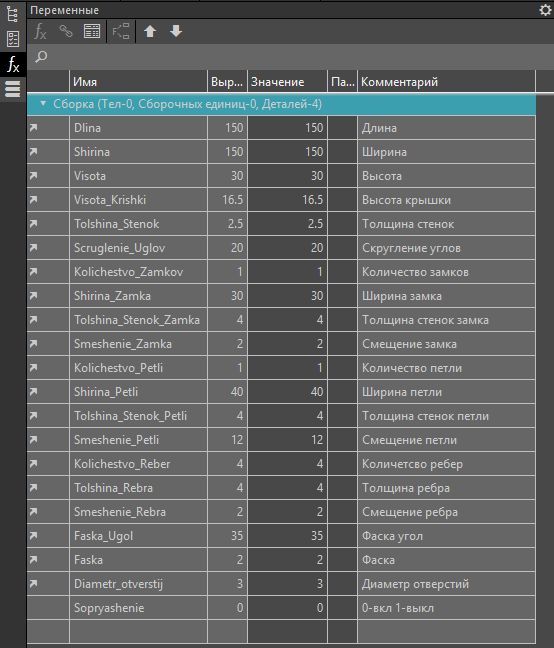The image size is (554, 648).
Task: Open the variables table toolbar icon
Action: 92,31
